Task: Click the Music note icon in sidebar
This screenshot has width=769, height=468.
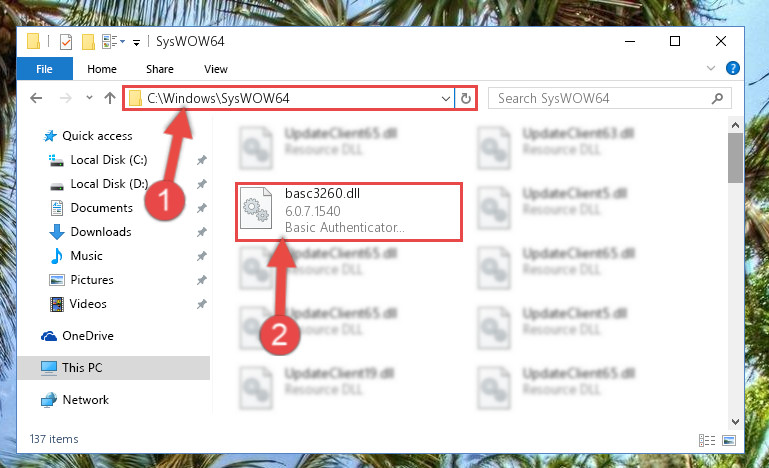Action: coord(57,256)
